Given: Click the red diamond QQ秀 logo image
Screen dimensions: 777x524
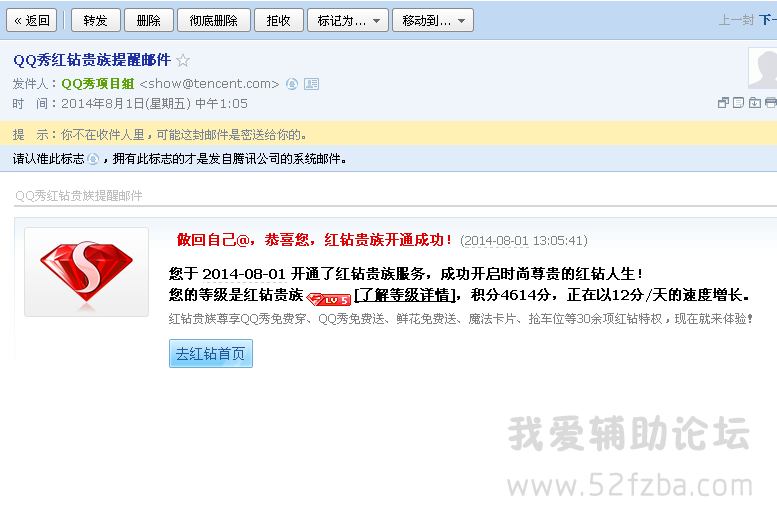Looking at the screenshot, I should [x=86, y=272].
